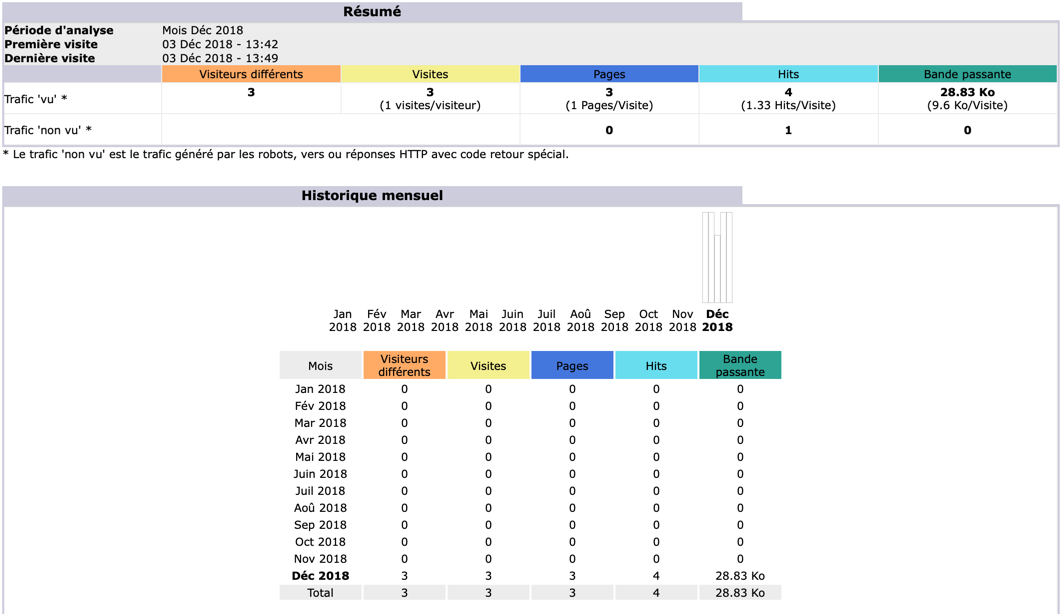Click yellow Visites header in summary table
Screen dimensions: 1062x614
(x=430, y=74)
